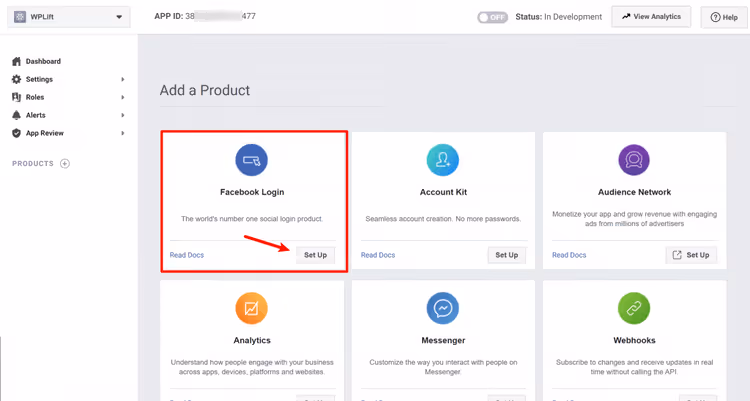The width and height of the screenshot is (750, 401).
Task: Select Settings in the sidebar
Action: [x=39, y=79]
